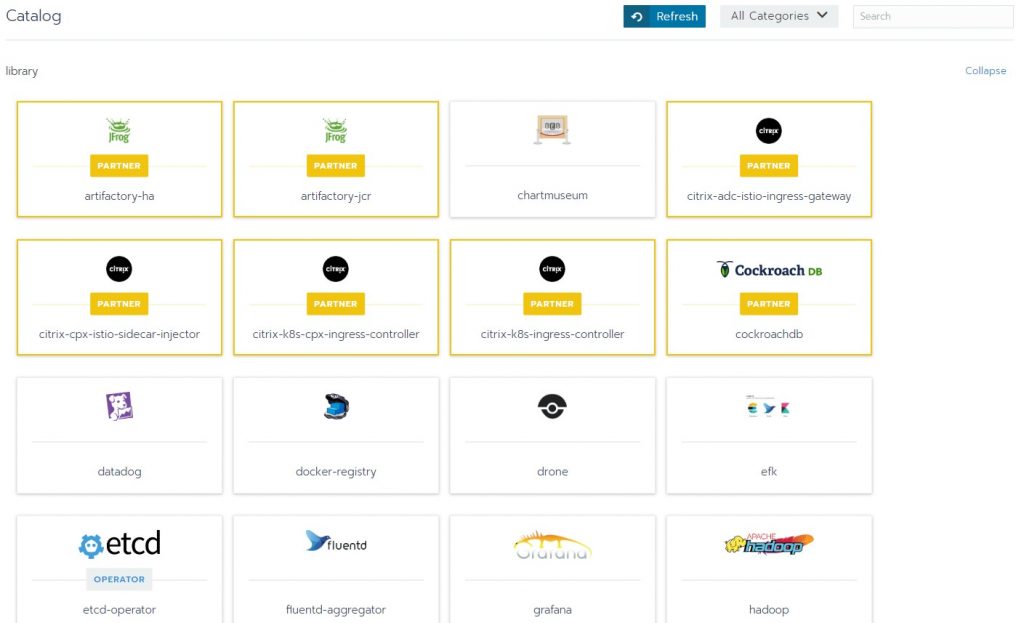This screenshot has width=1024, height=623.
Task: Open the chartmuseum logo icon
Action: 552,129
